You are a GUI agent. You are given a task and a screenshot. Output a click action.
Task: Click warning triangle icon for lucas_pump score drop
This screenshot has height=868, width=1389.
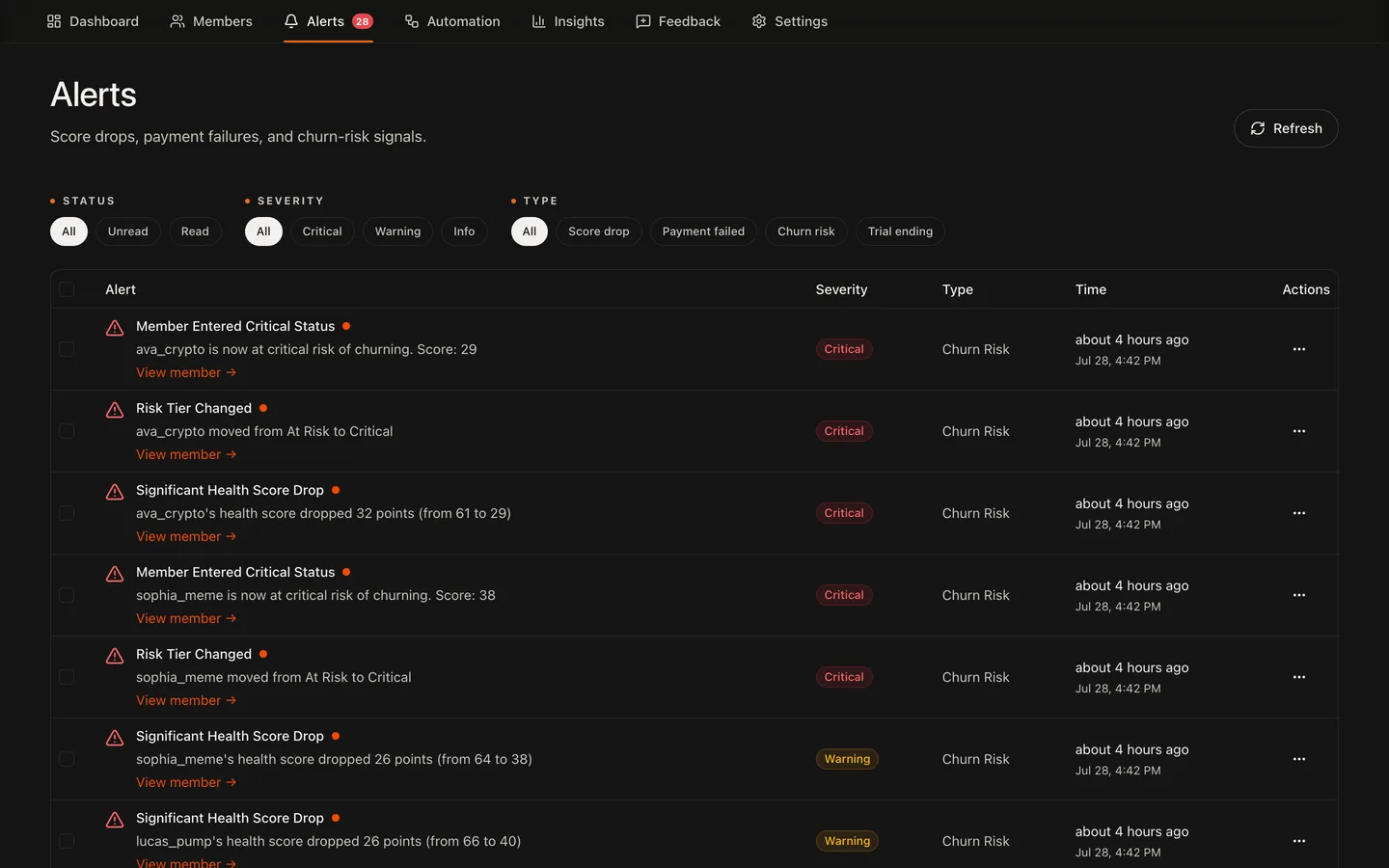tap(115, 820)
